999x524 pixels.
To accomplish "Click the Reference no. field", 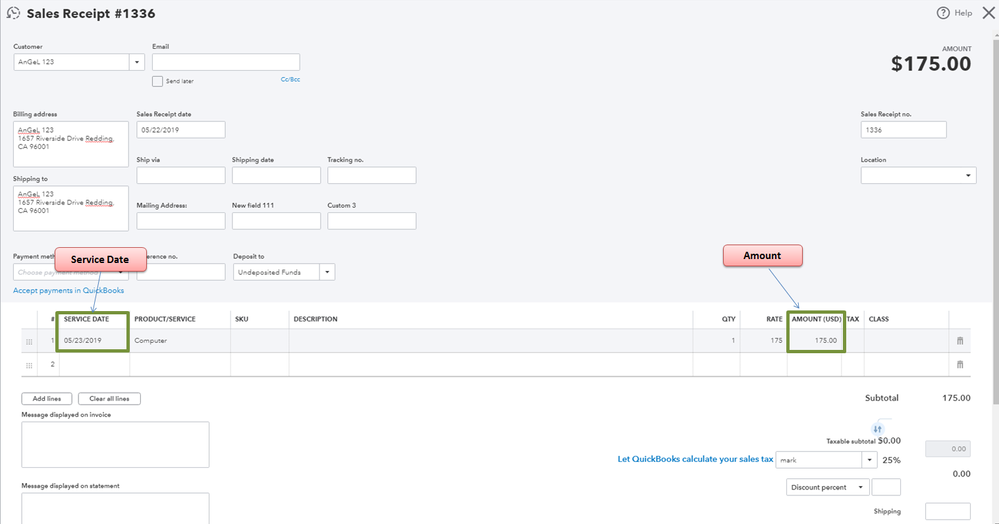I will click(x=181, y=272).
